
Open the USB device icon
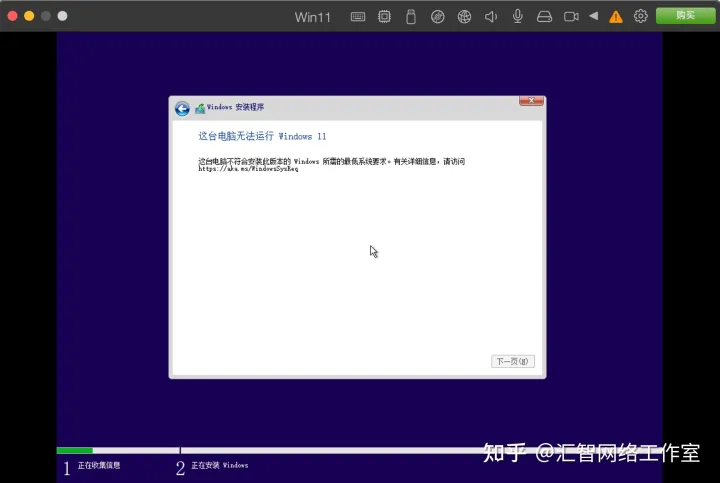point(411,17)
